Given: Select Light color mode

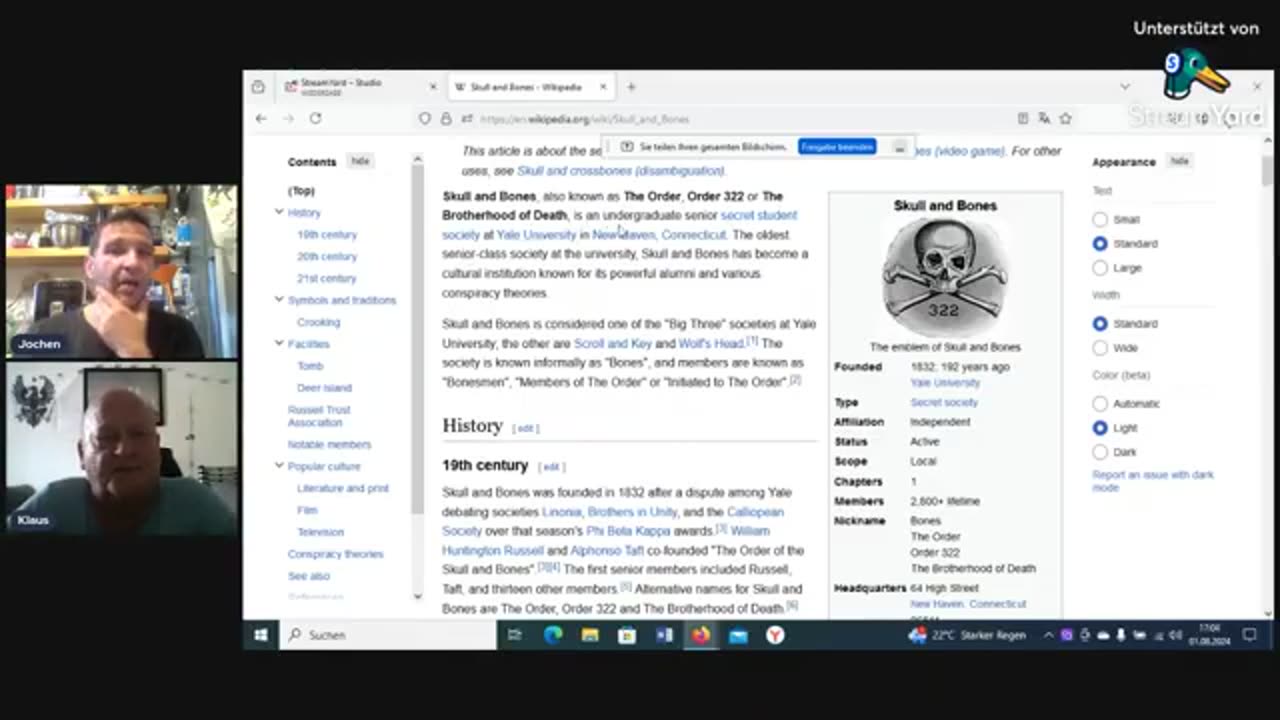Looking at the screenshot, I should click(x=1100, y=428).
